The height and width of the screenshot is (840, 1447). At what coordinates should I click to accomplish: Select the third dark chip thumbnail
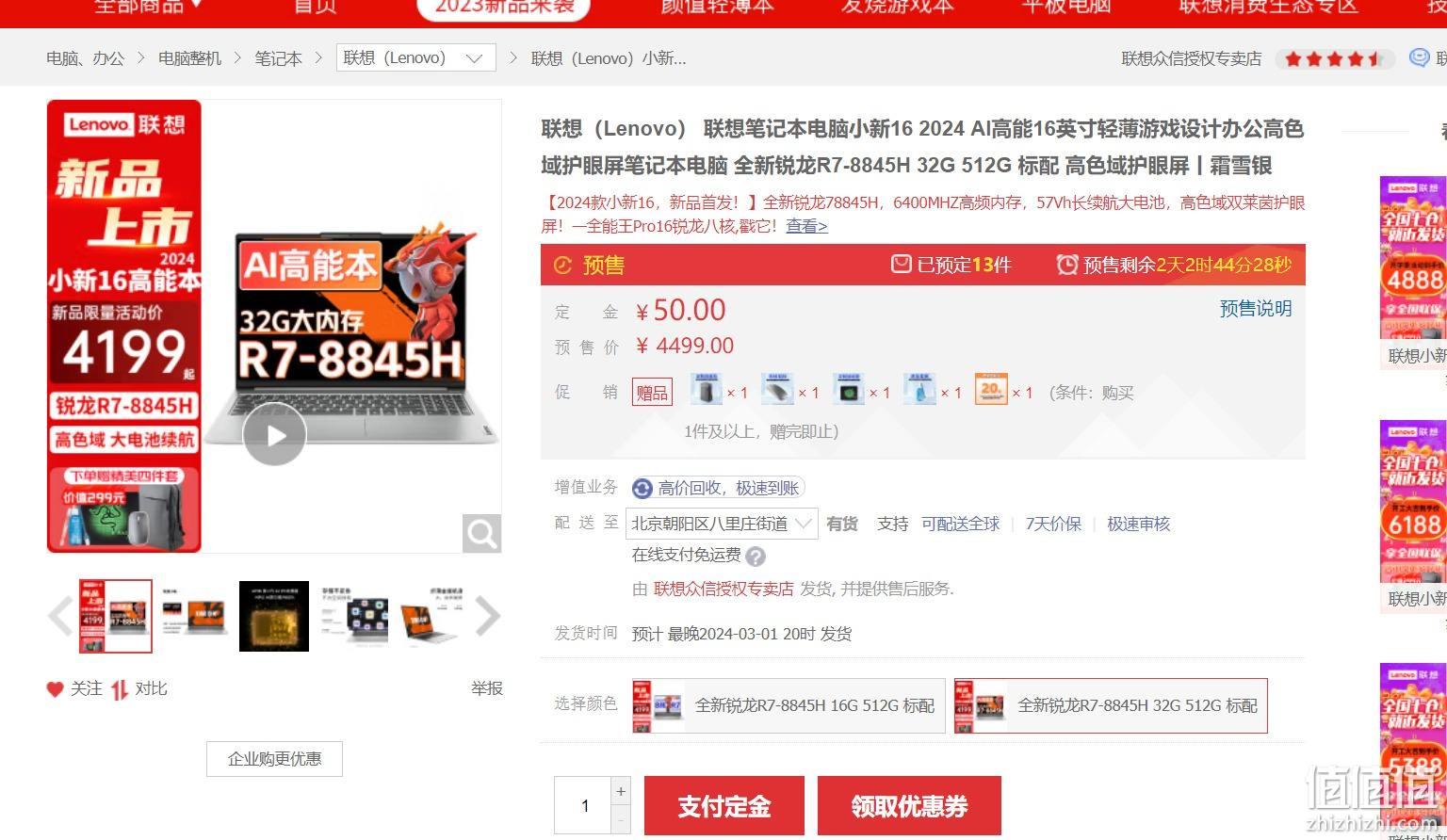(x=274, y=617)
